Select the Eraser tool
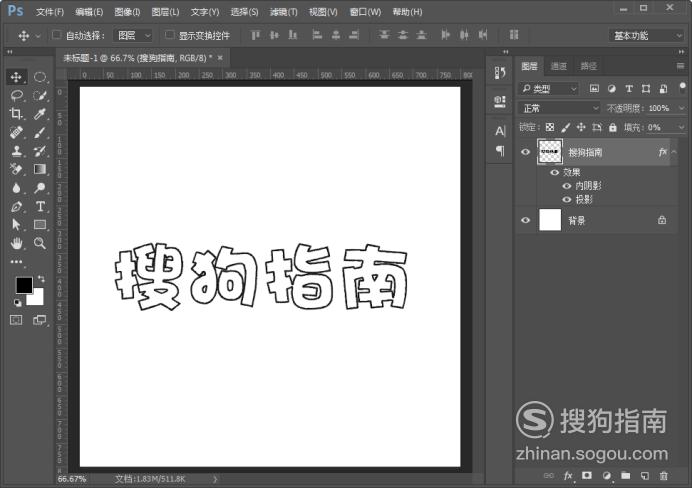This screenshot has height=488, width=692. (16, 169)
